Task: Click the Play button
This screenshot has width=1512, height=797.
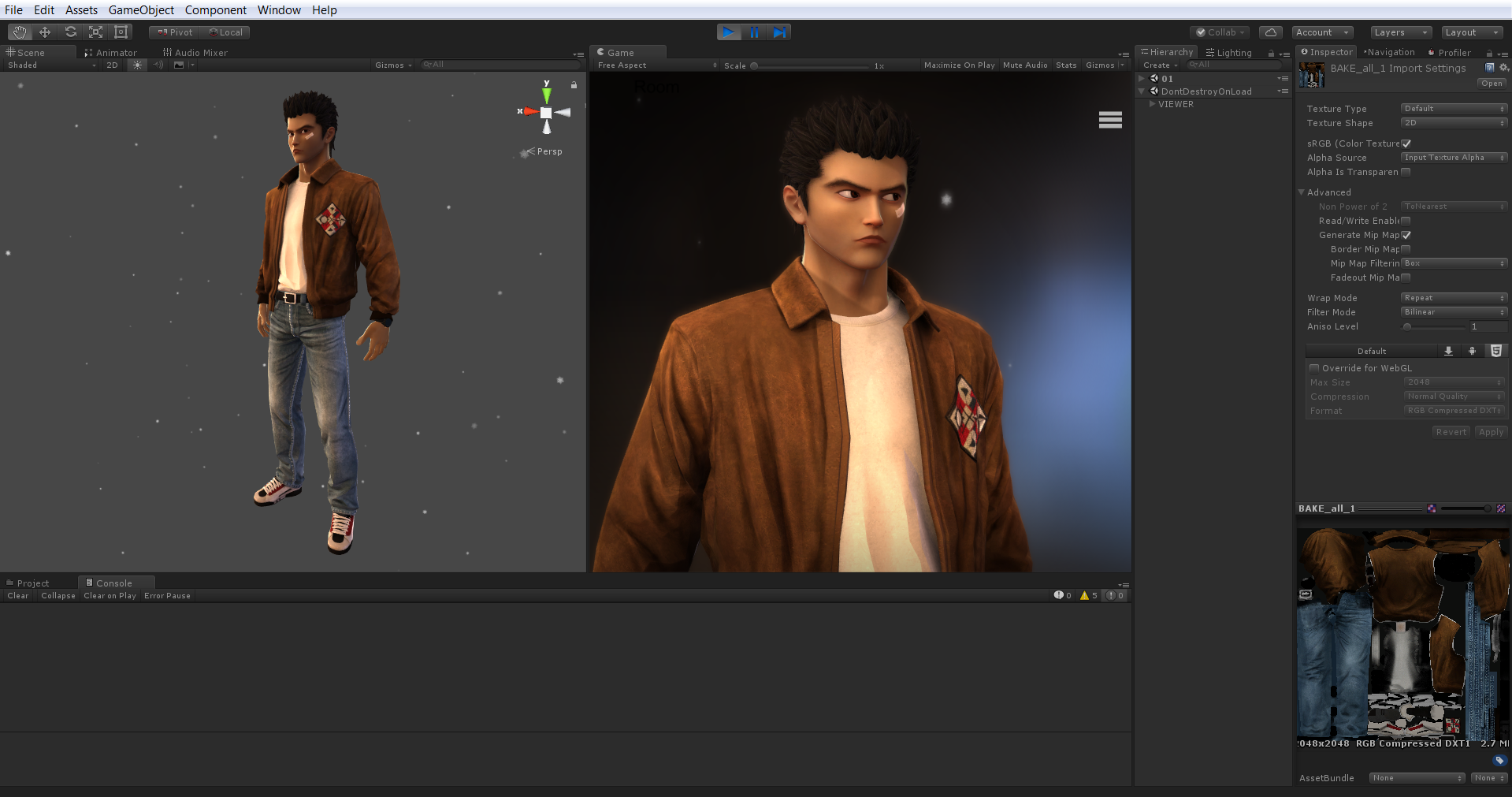Action: coord(729,32)
